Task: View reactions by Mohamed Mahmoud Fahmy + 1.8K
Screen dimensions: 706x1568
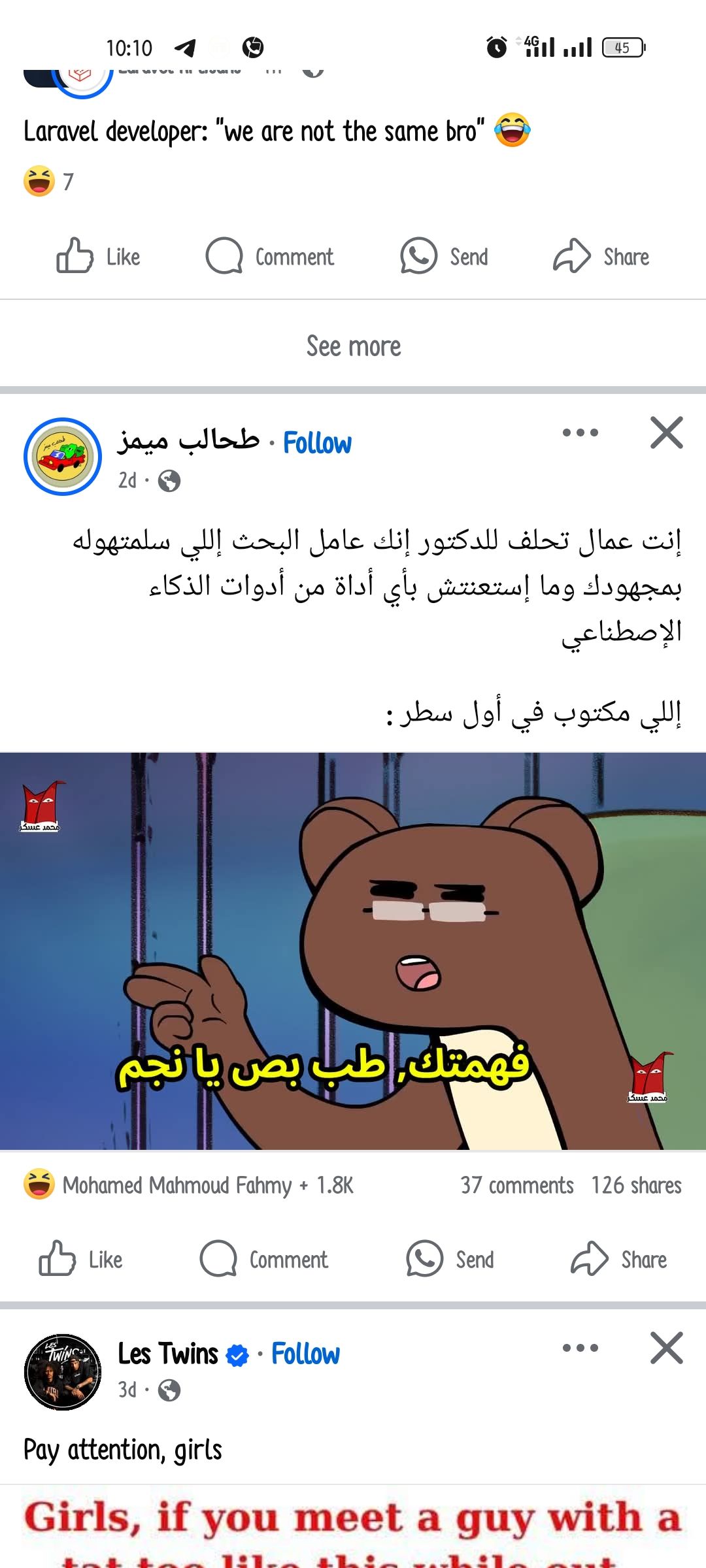Action: (x=188, y=1185)
